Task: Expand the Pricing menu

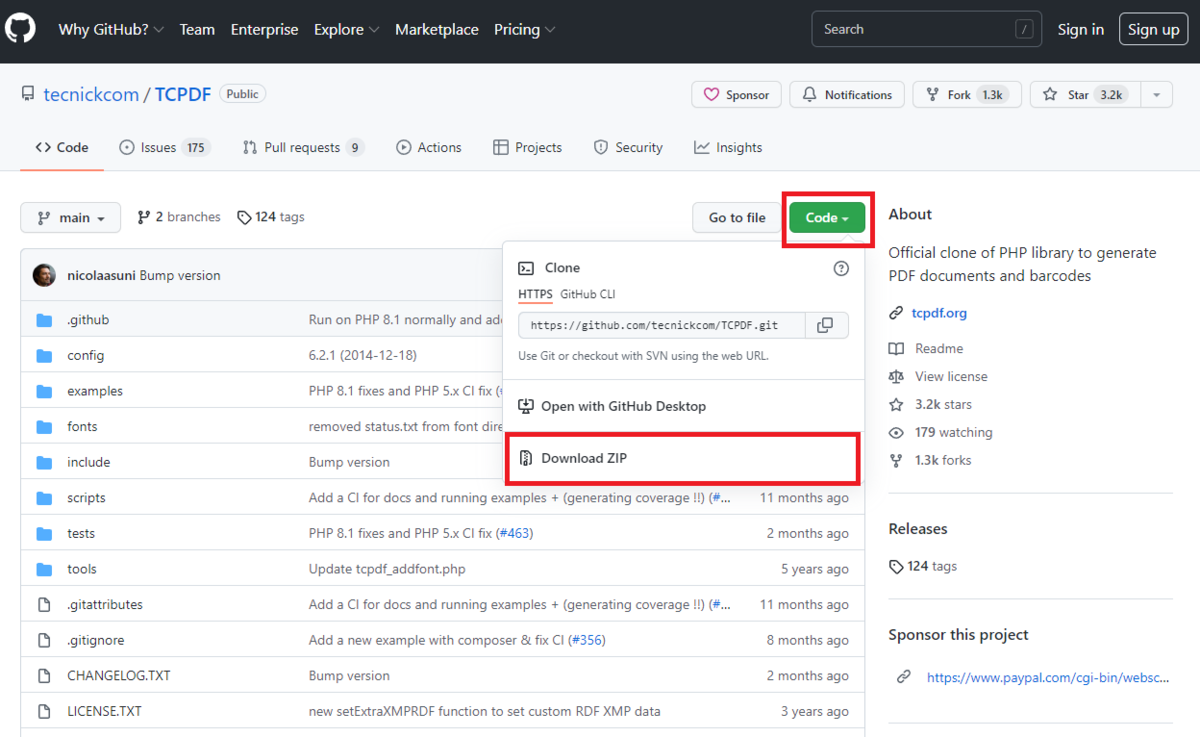Action: coord(525,30)
